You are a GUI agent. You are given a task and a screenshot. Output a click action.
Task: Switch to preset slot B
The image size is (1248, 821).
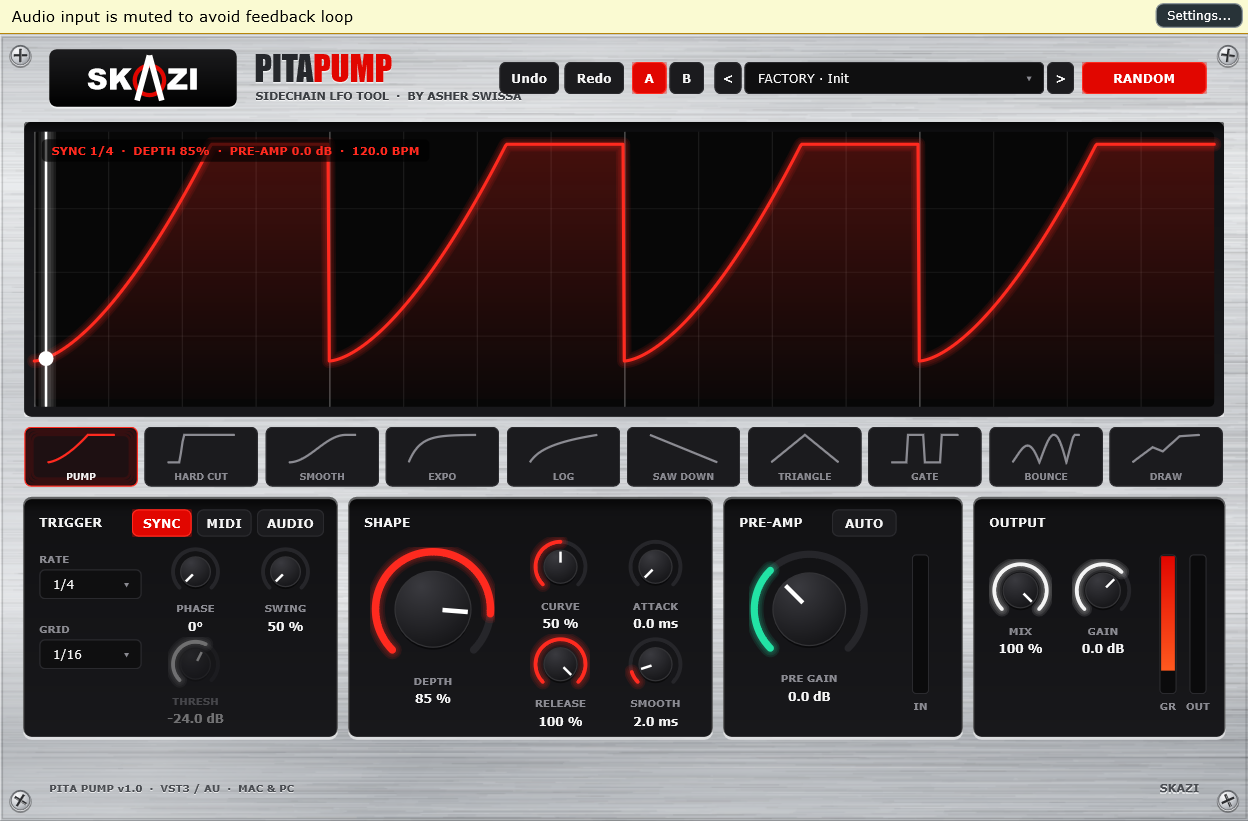click(686, 78)
